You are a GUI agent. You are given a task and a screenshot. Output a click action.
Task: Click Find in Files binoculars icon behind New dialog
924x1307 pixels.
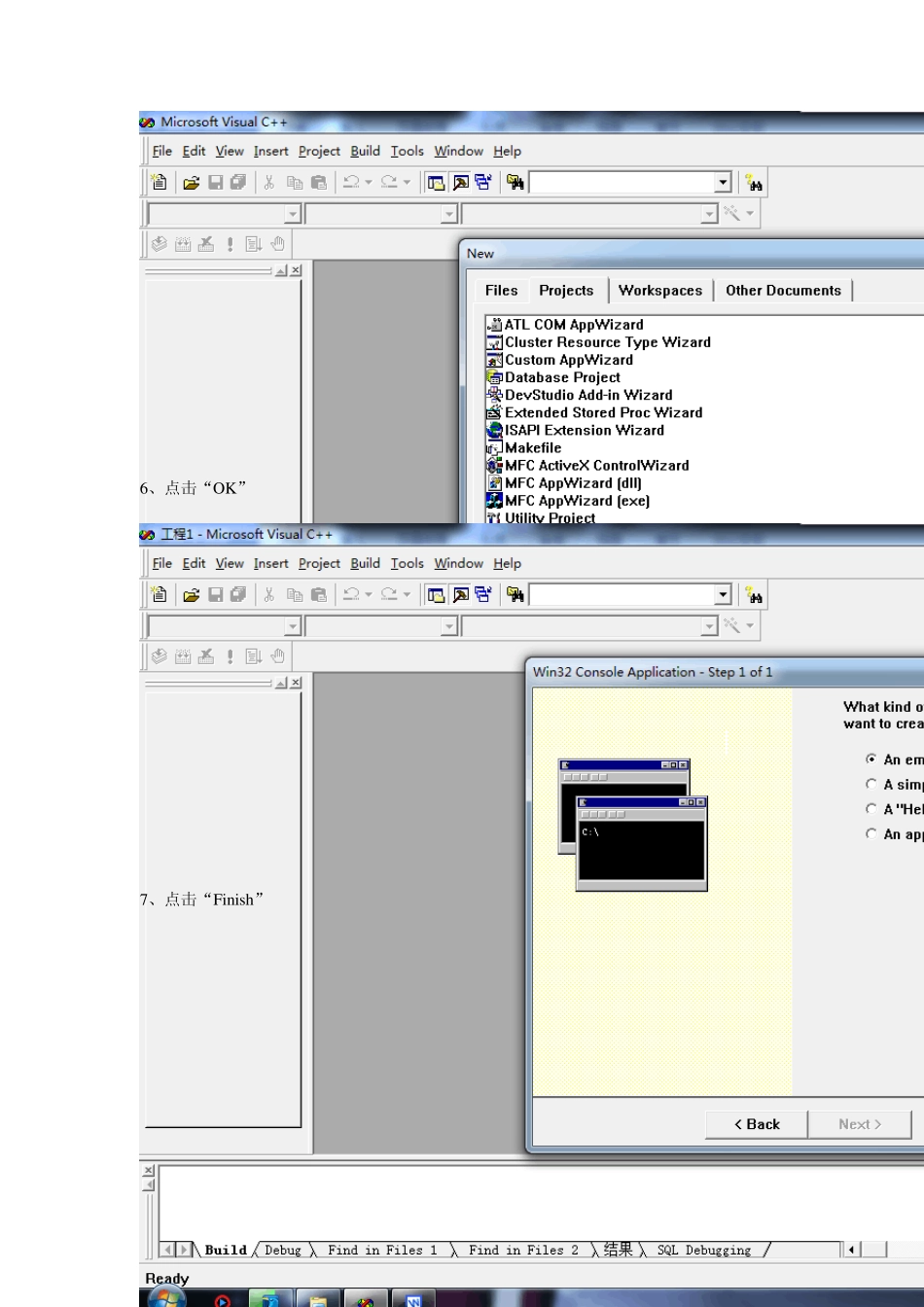515,182
